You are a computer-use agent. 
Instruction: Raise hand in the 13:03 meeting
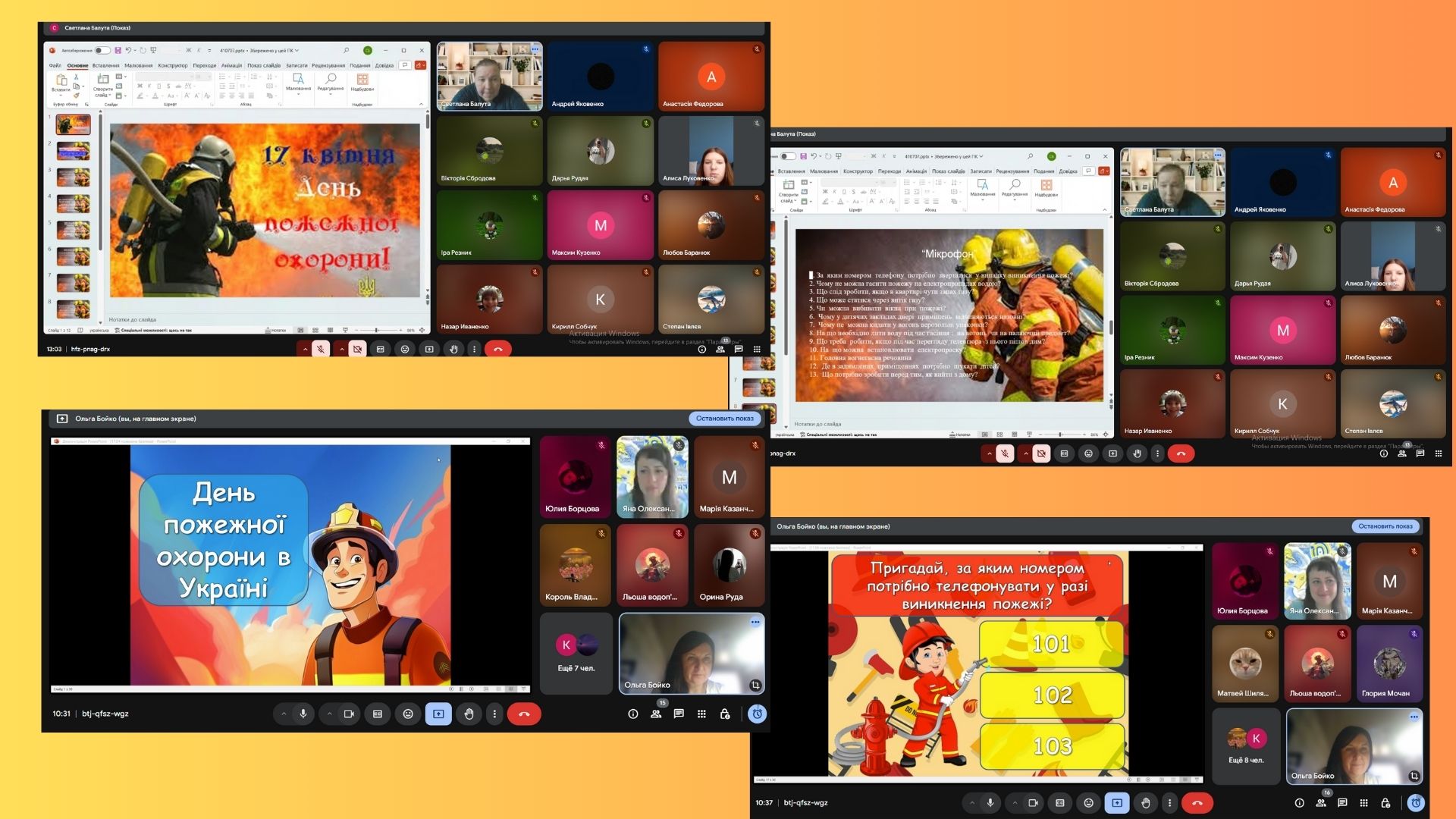click(x=453, y=349)
